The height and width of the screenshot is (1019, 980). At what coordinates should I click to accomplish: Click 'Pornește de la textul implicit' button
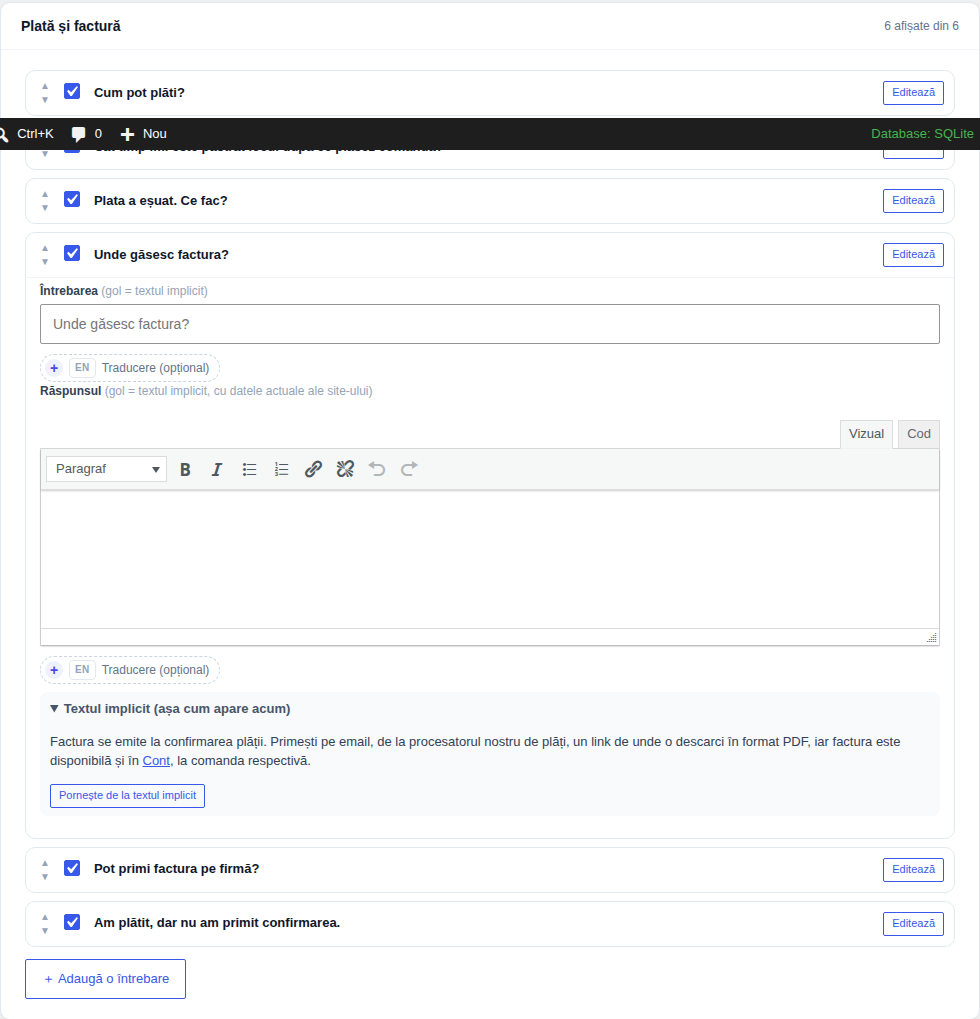coord(127,795)
